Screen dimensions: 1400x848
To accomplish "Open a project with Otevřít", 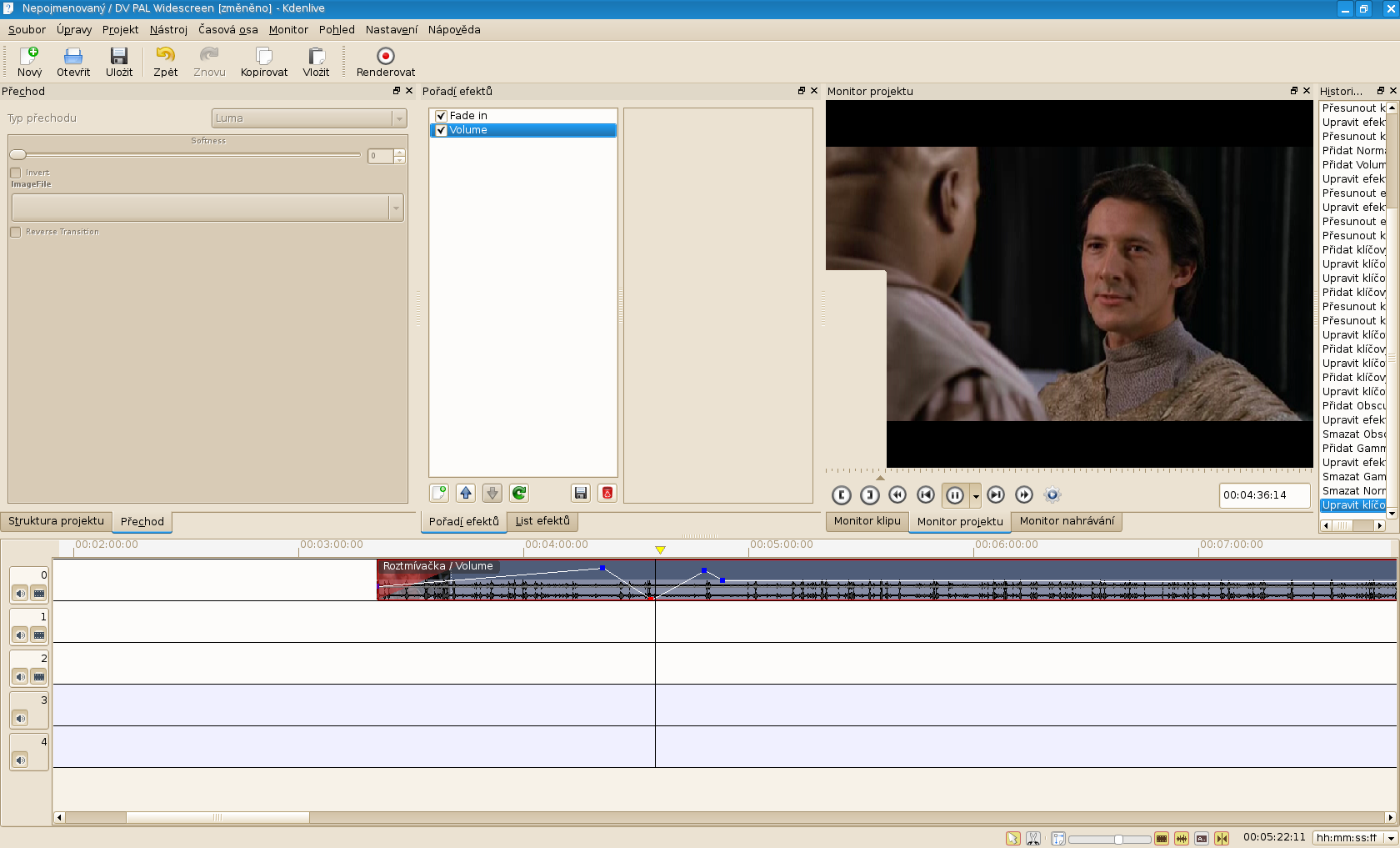I will pos(73,63).
